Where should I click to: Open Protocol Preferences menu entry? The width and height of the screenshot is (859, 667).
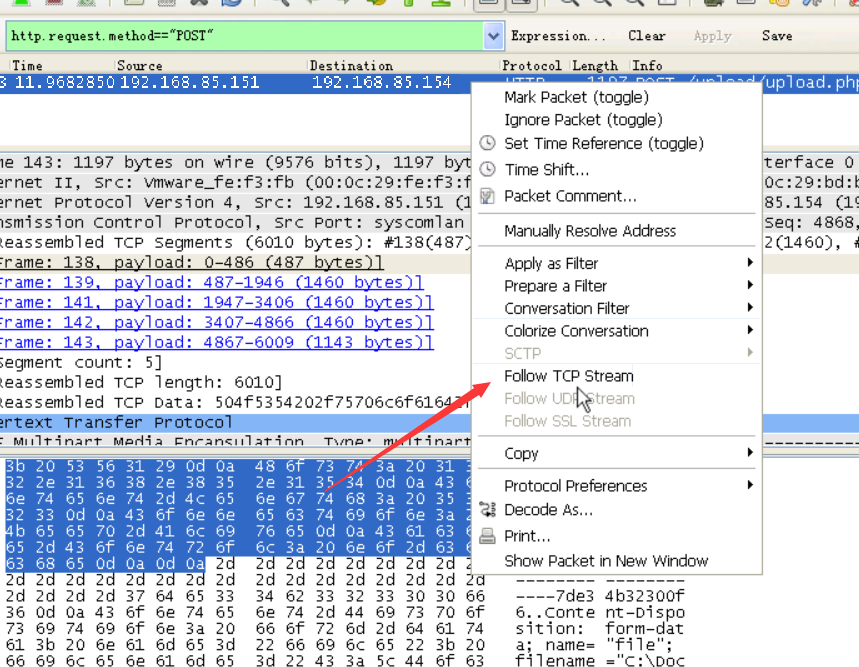576,486
